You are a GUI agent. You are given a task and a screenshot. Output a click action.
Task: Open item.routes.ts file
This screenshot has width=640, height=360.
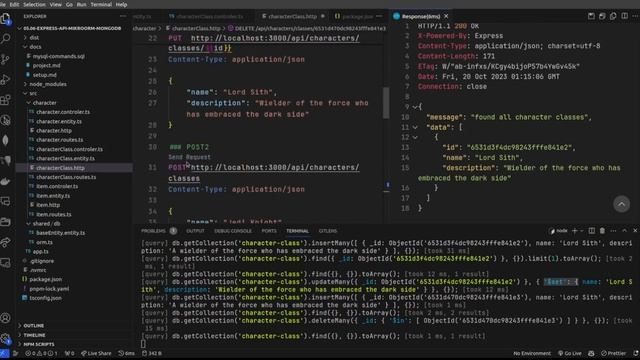[x=53, y=214]
